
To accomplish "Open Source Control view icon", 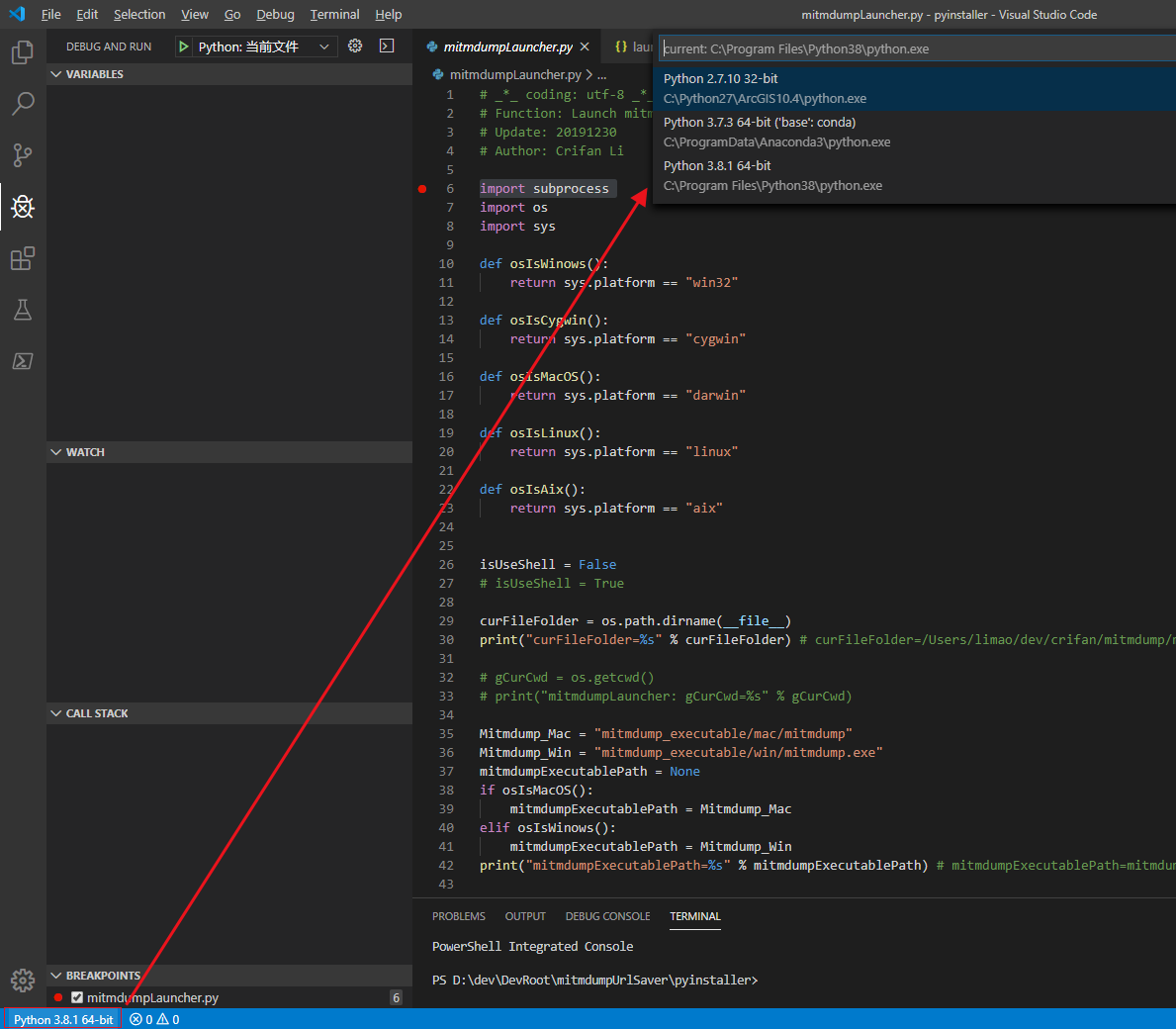I will tap(22, 155).
